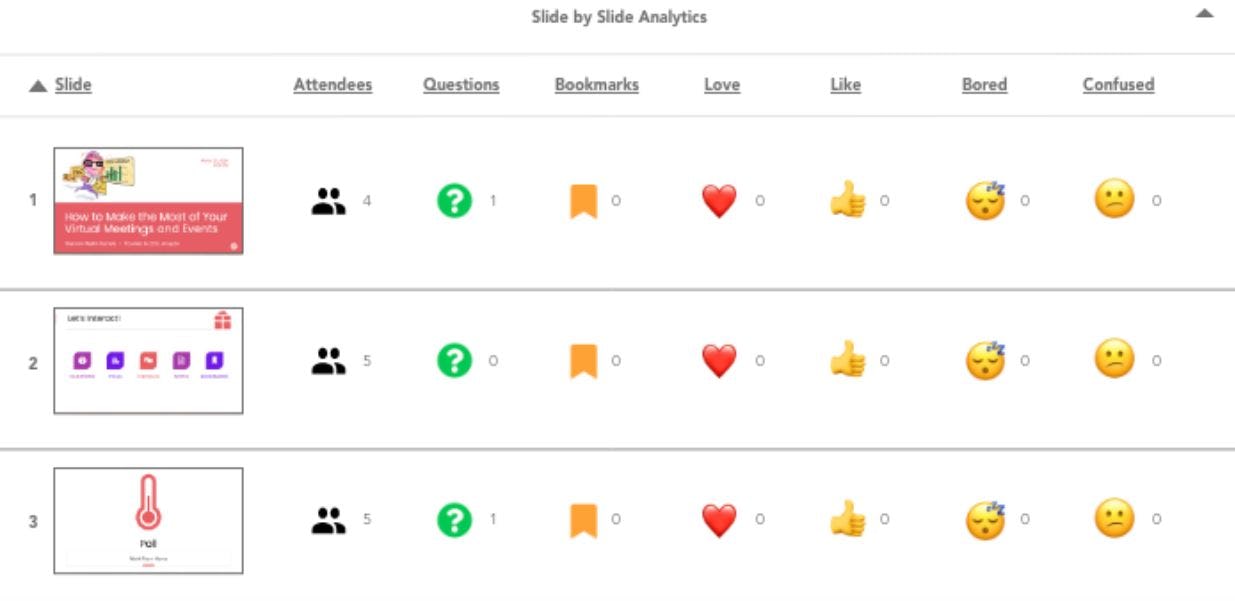The image size is (1235, 601).
Task: Click the red heart icon for slide 2
Action: [x=719, y=361]
